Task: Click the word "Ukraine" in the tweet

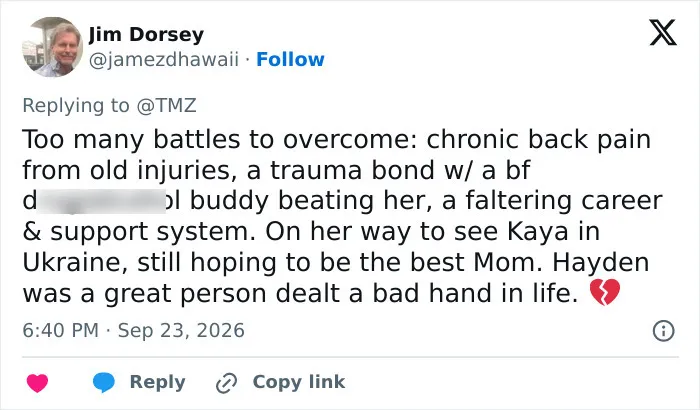Action: click(x=75, y=263)
